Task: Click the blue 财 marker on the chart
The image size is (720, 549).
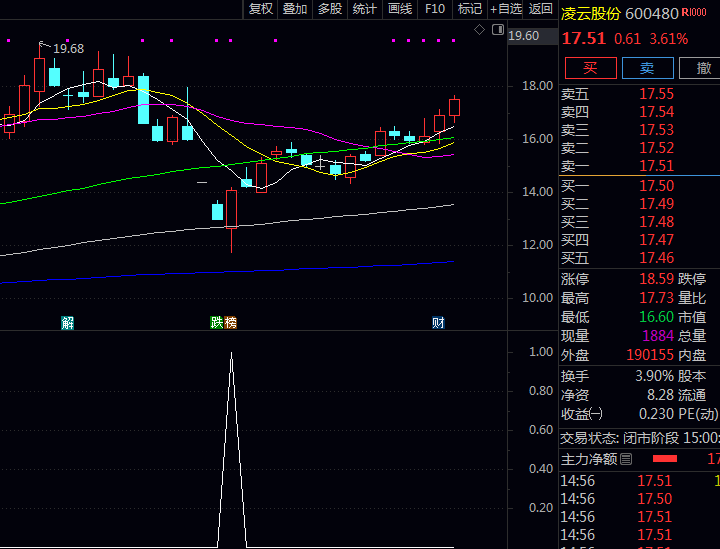Action: tap(438, 323)
